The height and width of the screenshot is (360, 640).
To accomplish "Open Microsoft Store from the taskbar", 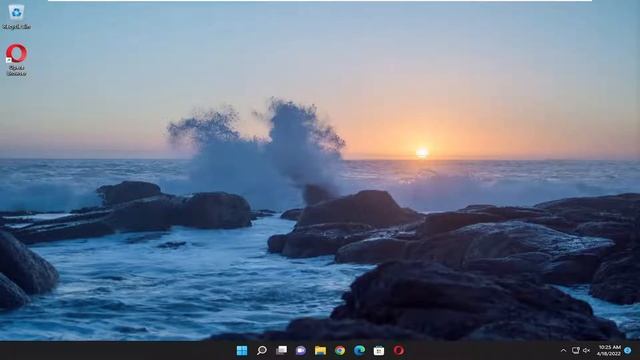I will (x=379, y=350).
